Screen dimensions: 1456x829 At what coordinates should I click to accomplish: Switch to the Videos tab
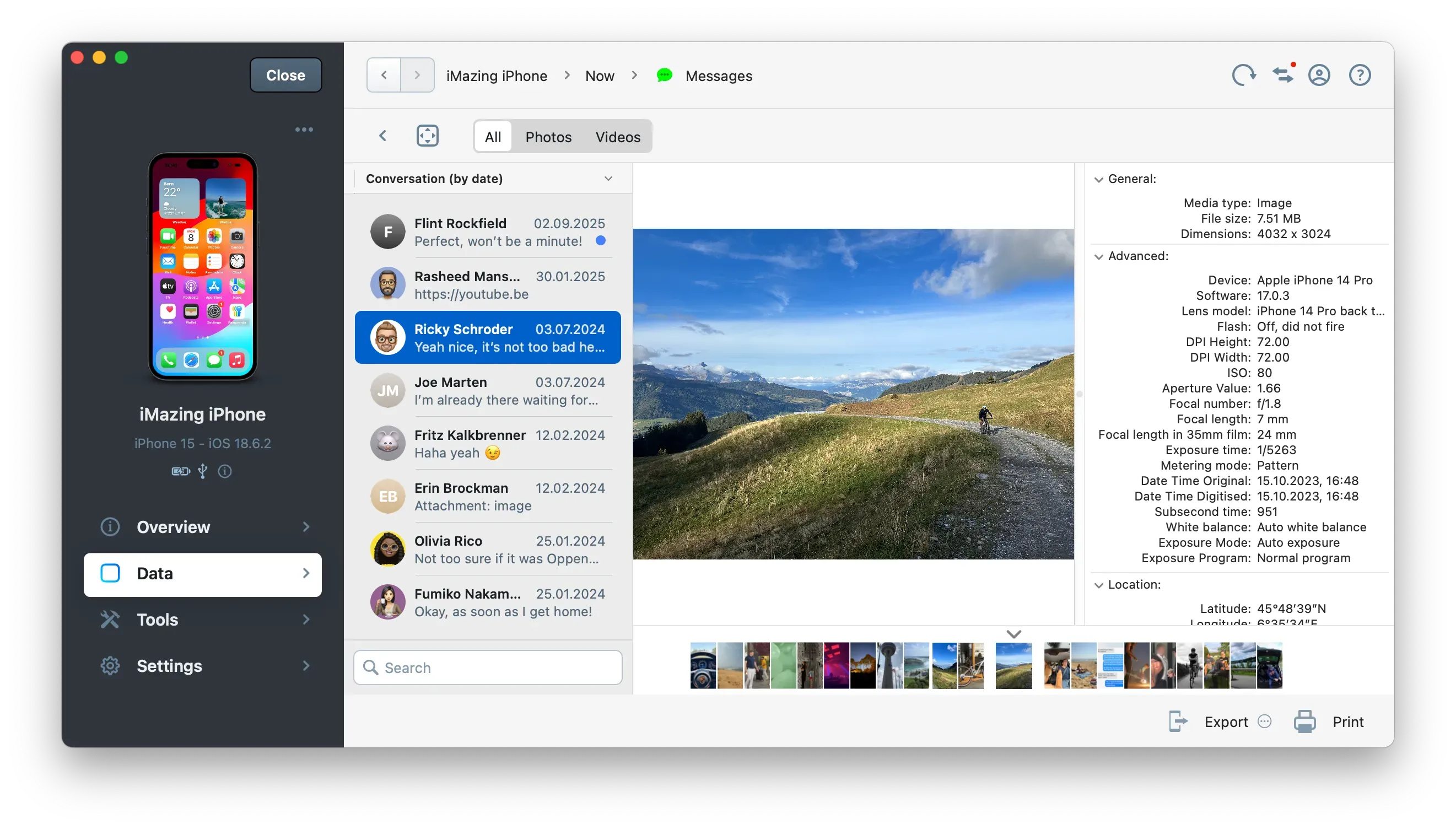pos(617,136)
